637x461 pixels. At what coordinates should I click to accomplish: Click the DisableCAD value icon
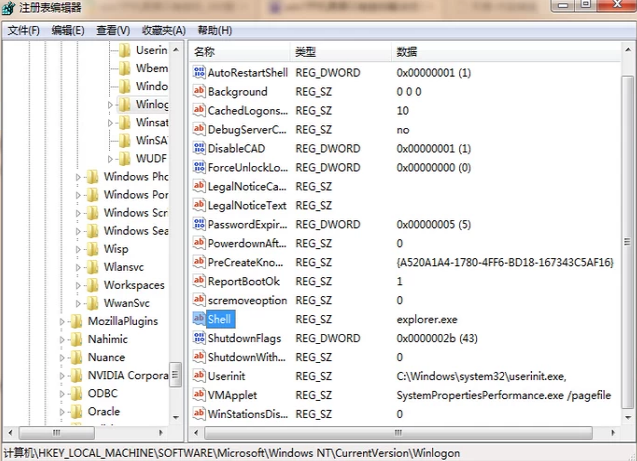pos(198,149)
